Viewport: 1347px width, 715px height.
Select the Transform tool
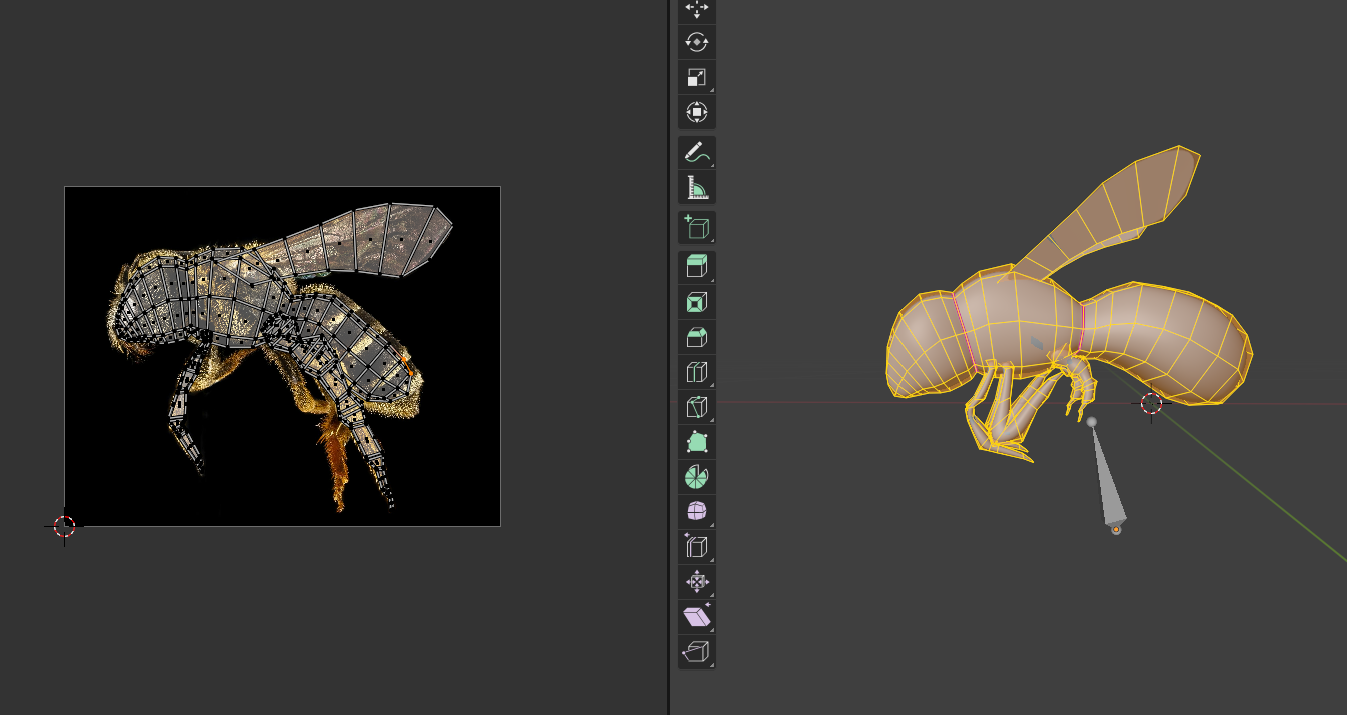697,112
